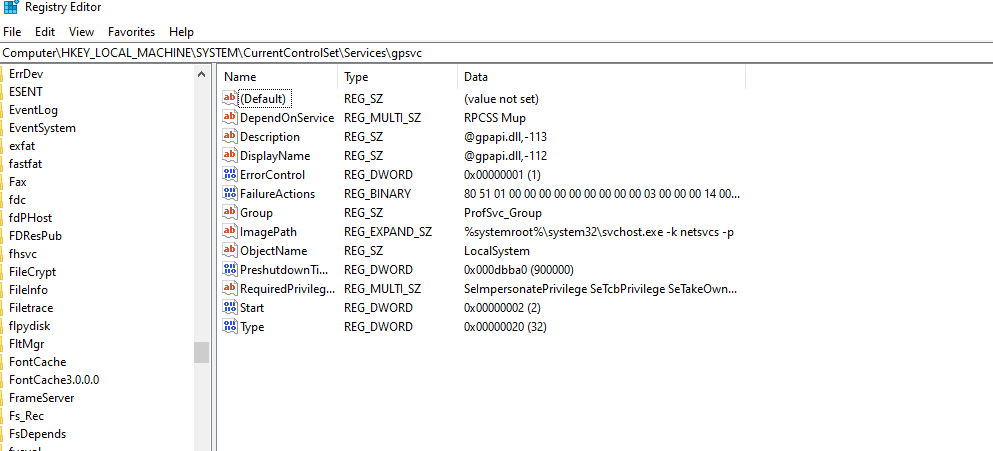Screen dimensions: 993x451
Task: Select the Start value name
Action: [x=252, y=308]
